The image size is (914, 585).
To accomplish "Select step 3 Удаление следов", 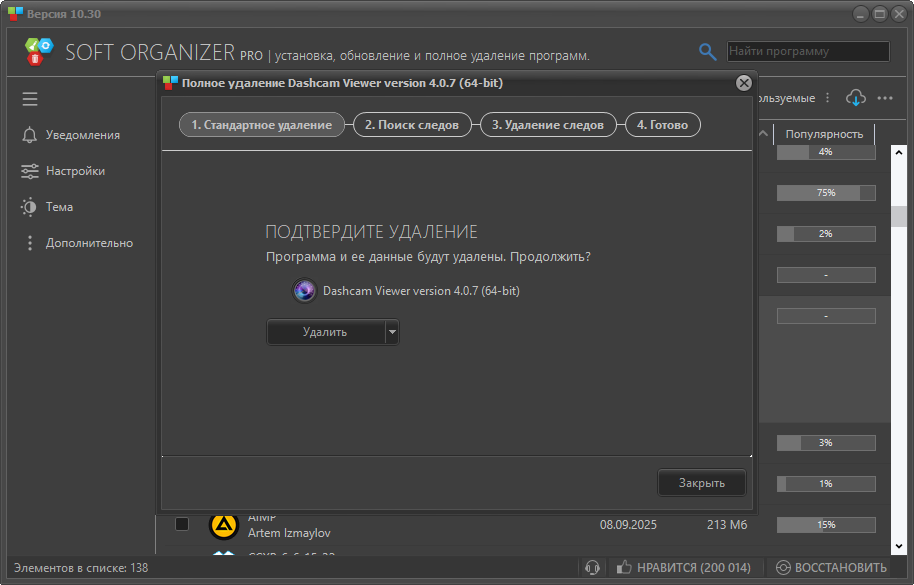I will (x=547, y=125).
